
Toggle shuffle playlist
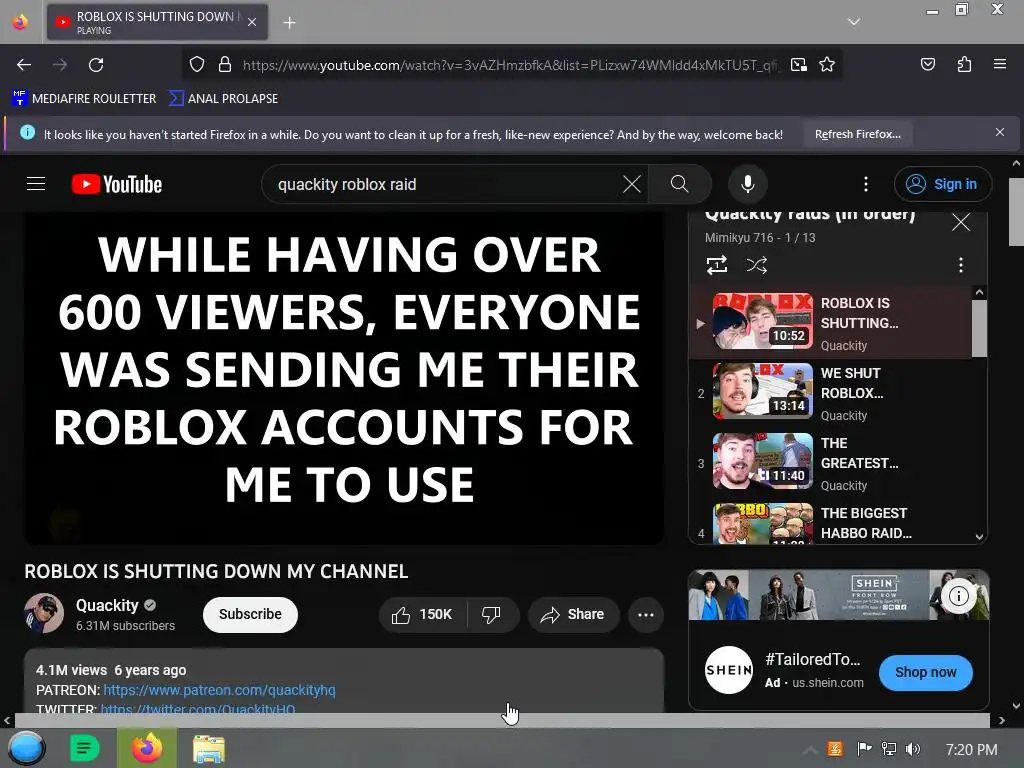point(756,265)
